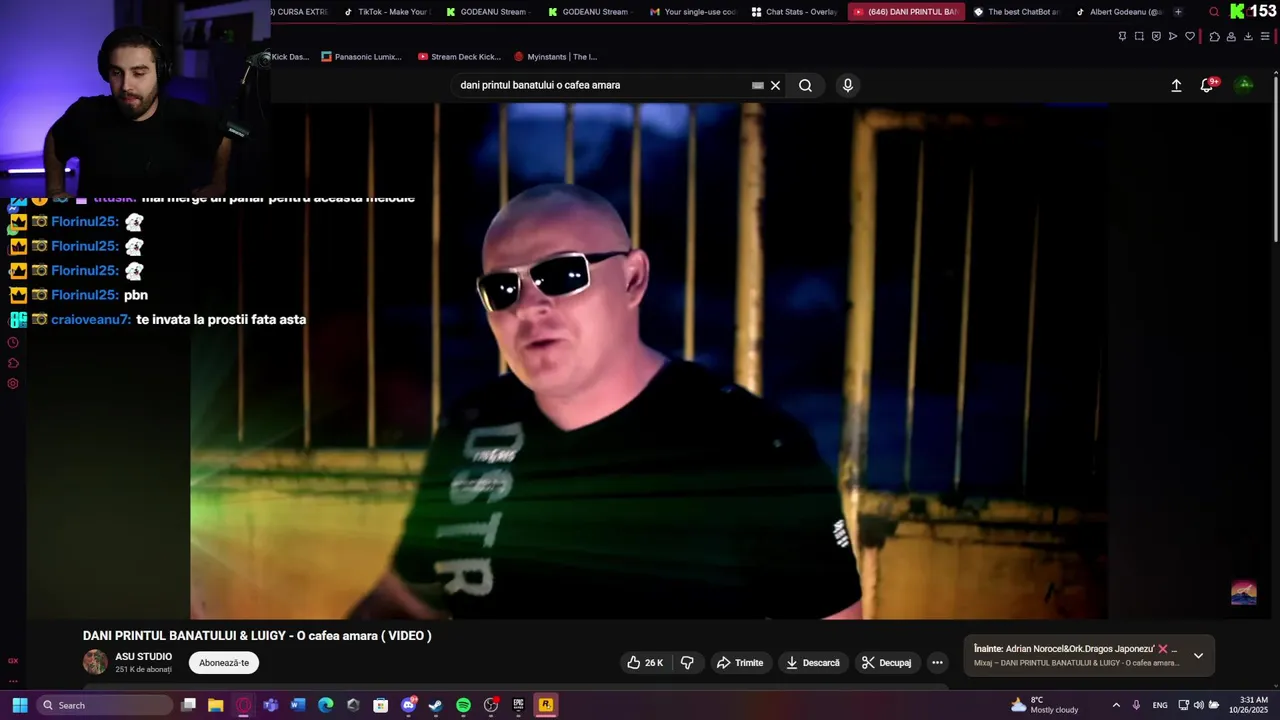The height and width of the screenshot is (720, 1280).
Task: Take a snapshot with Opera toolbar icon
Action: point(1139,37)
